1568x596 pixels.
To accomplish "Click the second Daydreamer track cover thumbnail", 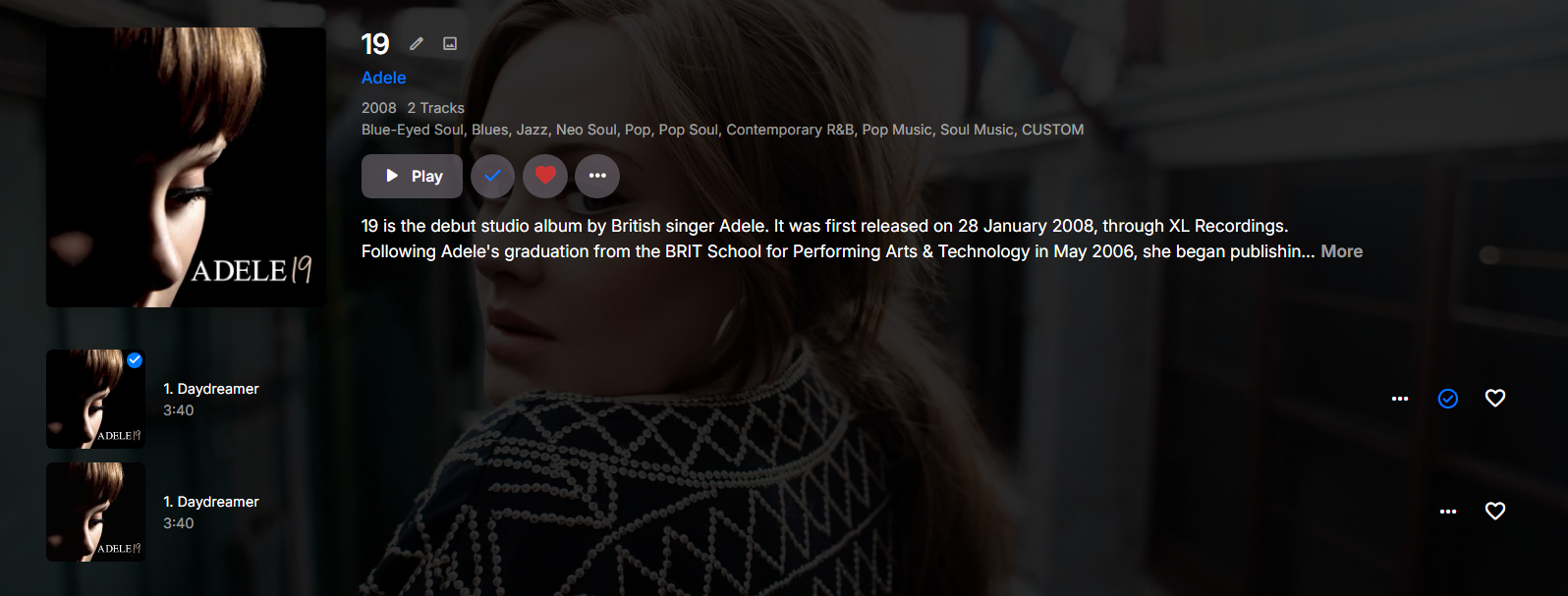I will point(95,512).
